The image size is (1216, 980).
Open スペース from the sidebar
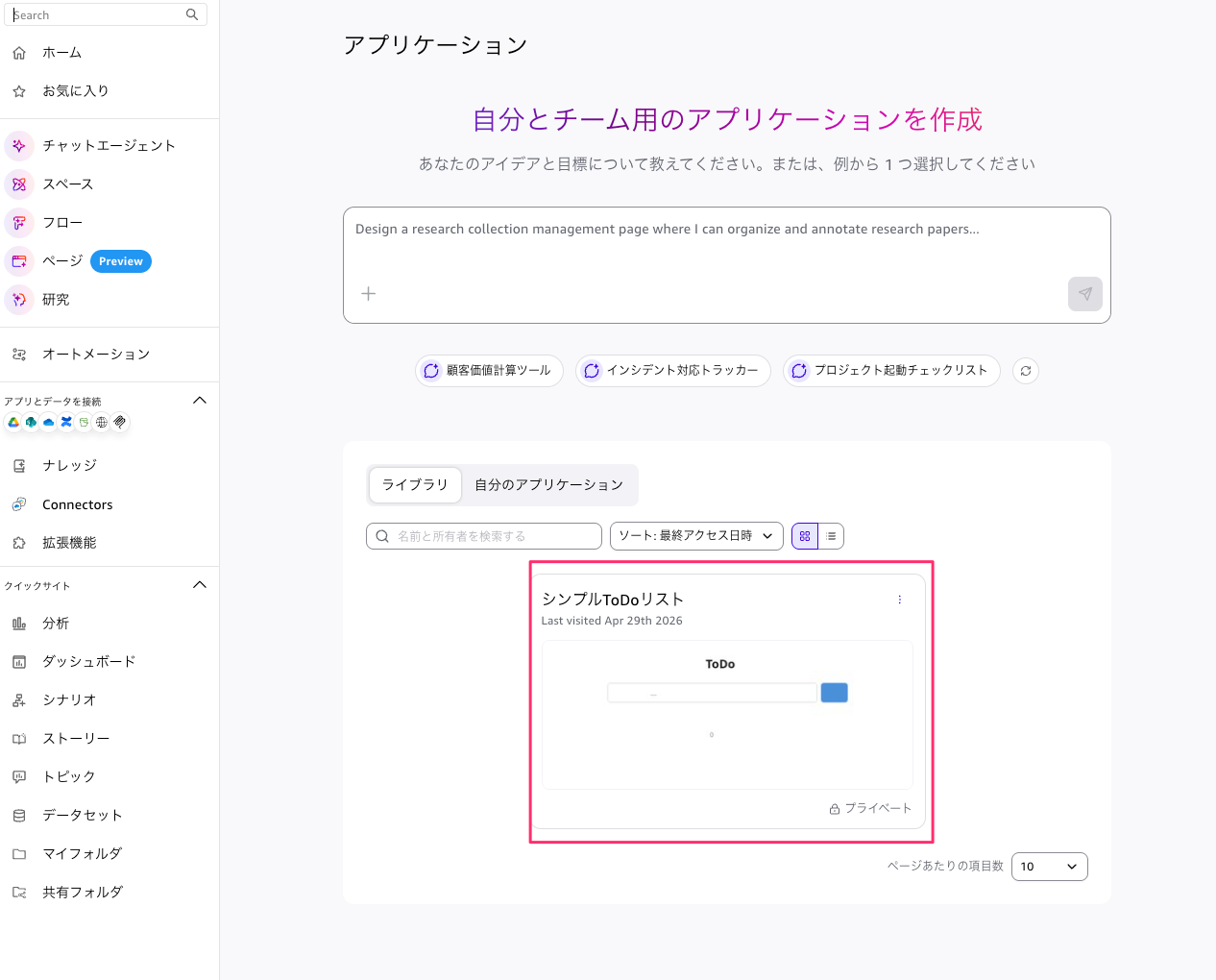tap(67, 184)
